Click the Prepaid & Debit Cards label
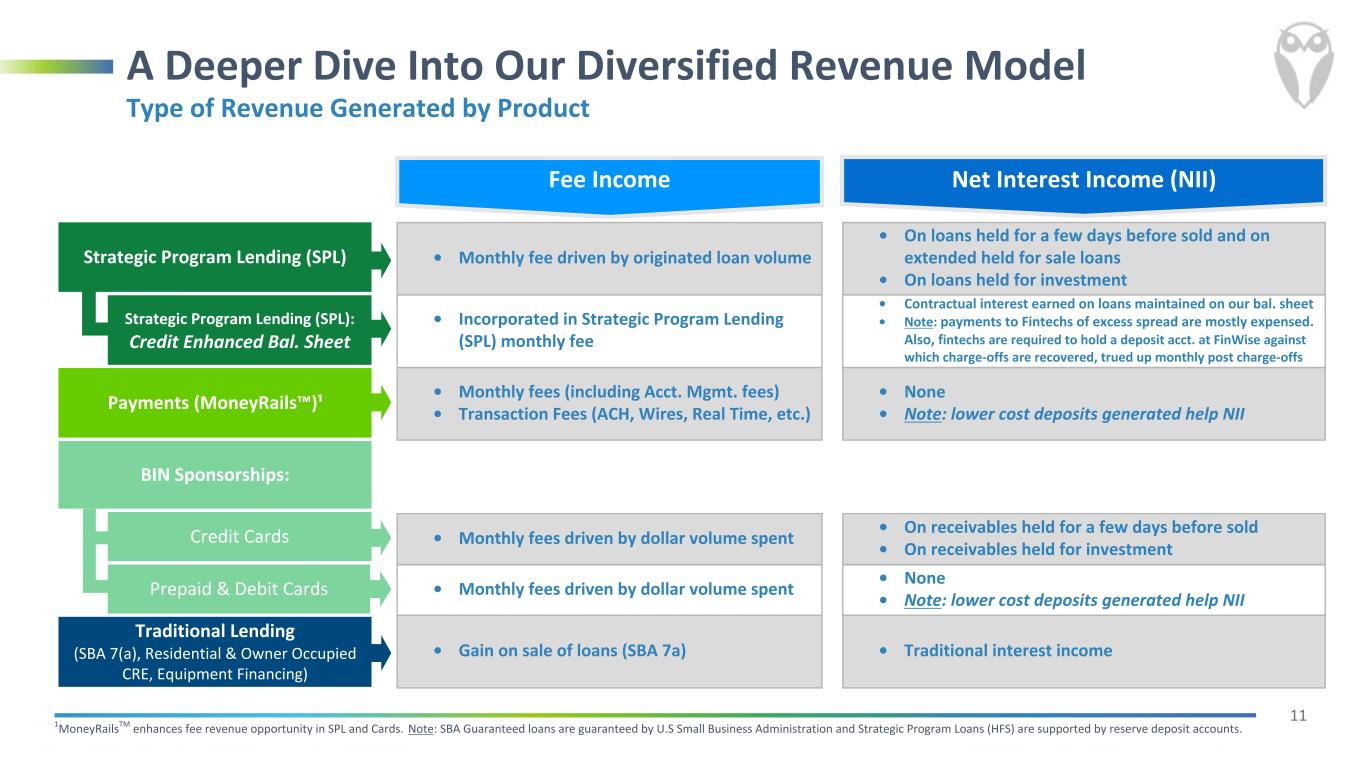The width and height of the screenshot is (1365, 768). click(239, 589)
